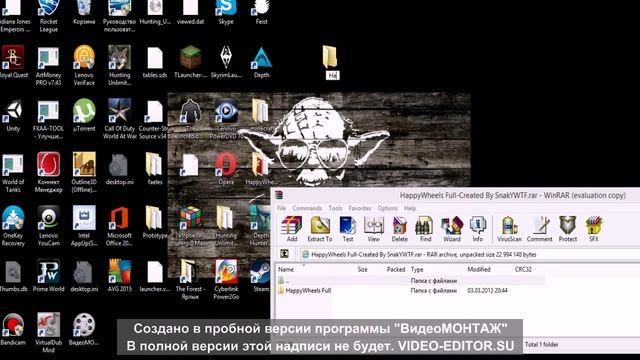Open the Commands menu in WinRAR
640x360 pixels.
307,208
